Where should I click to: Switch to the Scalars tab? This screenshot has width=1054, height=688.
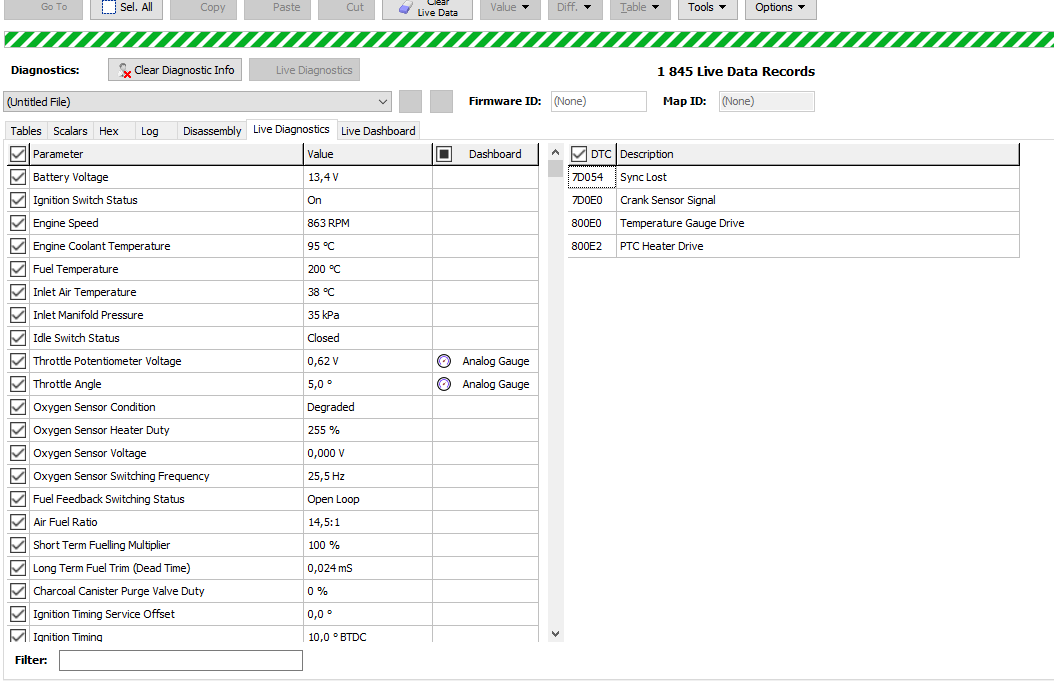(x=70, y=131)
